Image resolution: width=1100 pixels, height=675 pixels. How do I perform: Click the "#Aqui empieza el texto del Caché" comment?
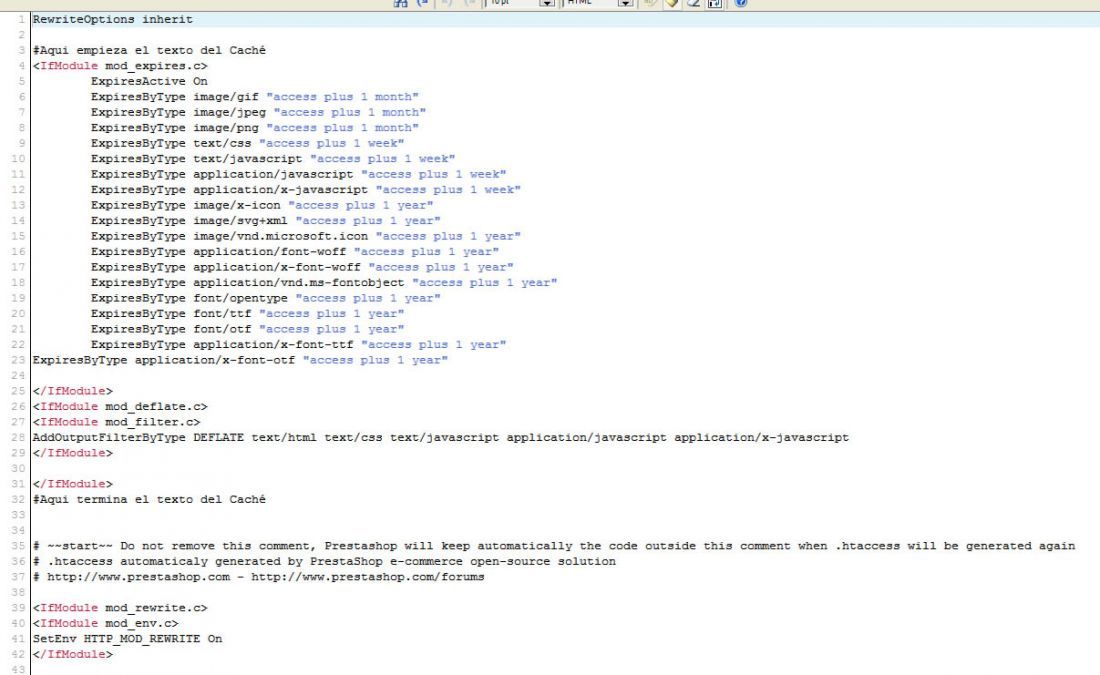click(x=149, y=51)
